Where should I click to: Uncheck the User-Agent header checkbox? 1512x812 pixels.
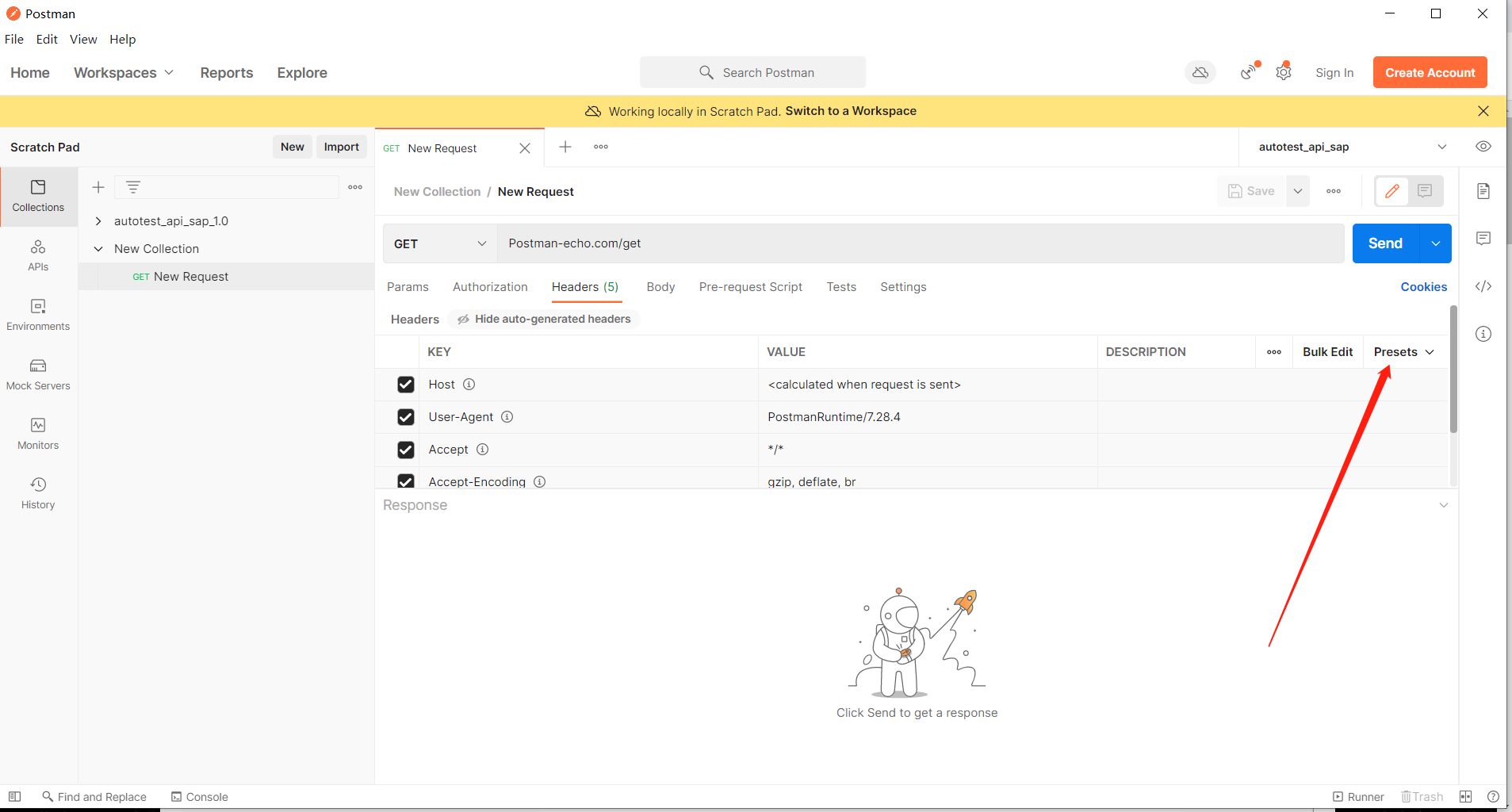[x=406, y=417]
